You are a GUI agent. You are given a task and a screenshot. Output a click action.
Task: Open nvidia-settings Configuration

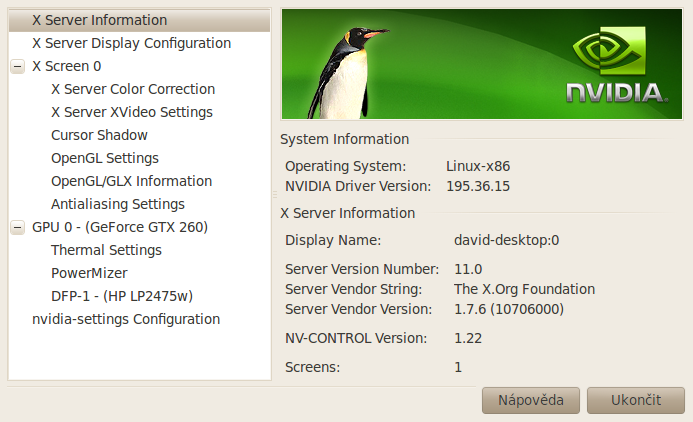126,319
